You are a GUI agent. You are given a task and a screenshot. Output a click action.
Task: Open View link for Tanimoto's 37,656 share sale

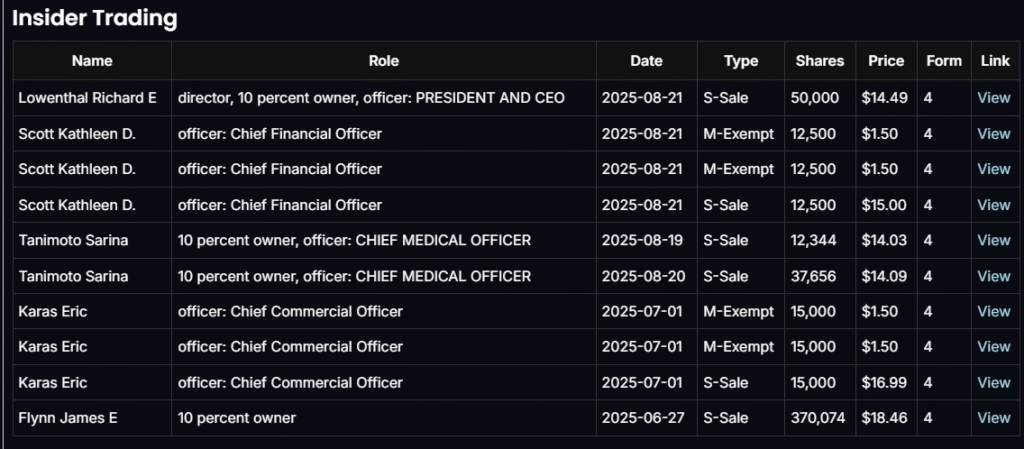pyautogui.click(x=993, y=276)
